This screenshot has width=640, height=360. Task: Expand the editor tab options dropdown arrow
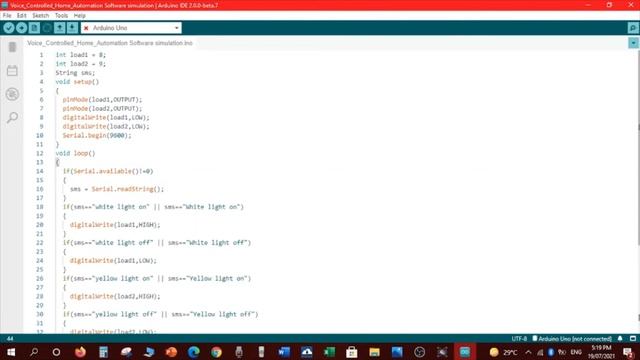tap(633, 43)
